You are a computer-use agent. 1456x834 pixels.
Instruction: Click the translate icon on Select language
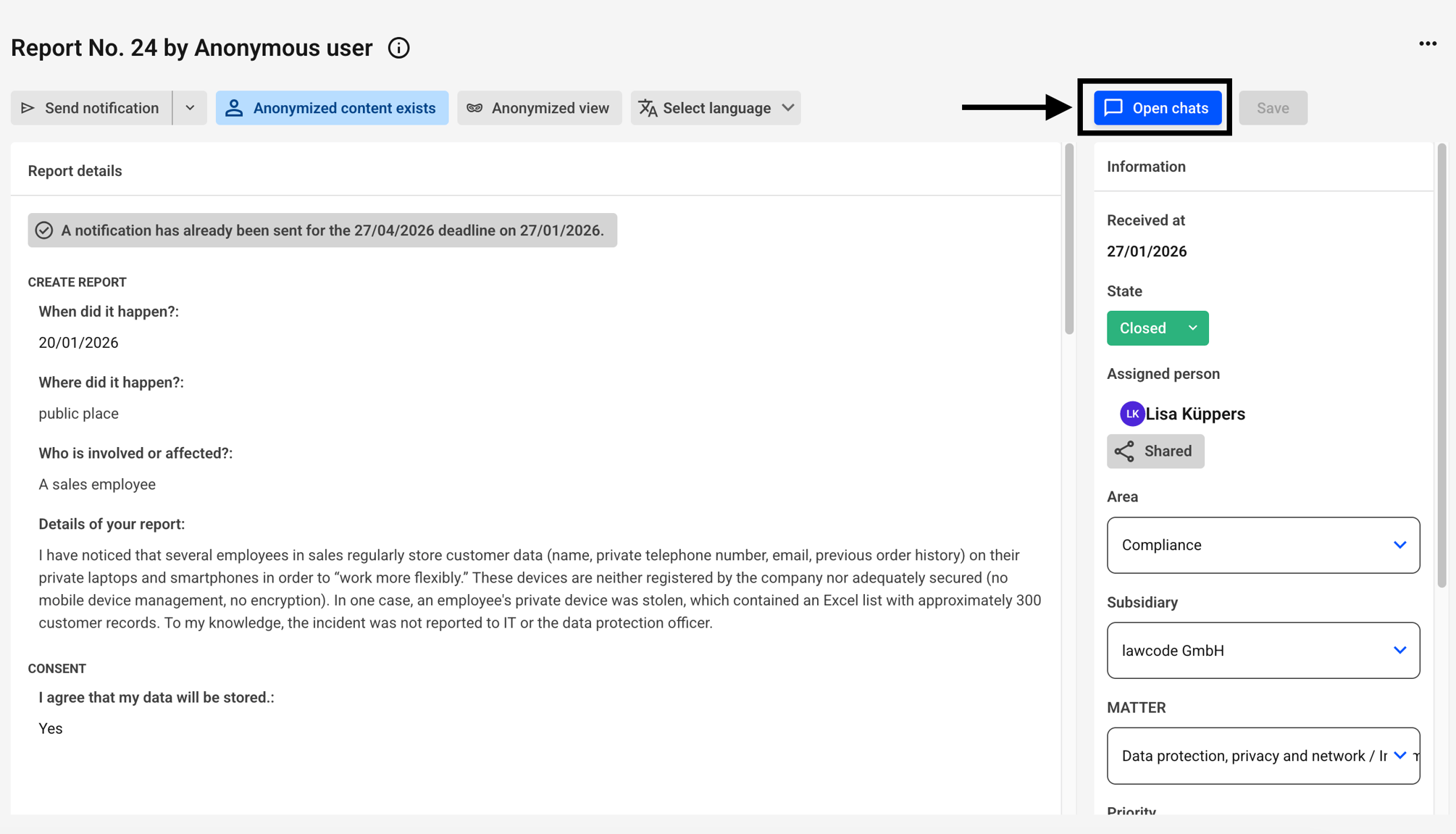pos(648,108)
